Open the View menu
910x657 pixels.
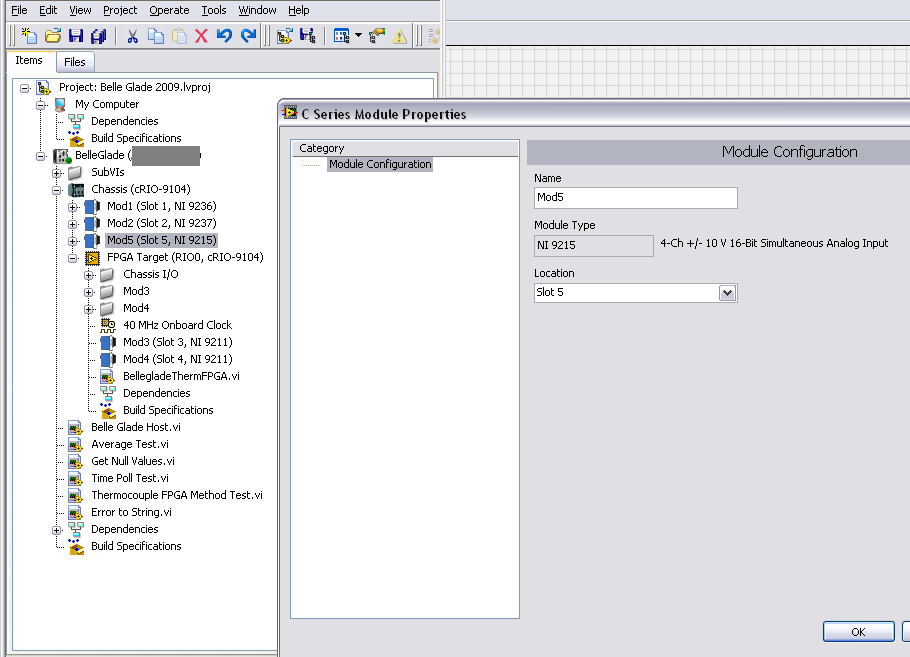(x=80, y=10)
